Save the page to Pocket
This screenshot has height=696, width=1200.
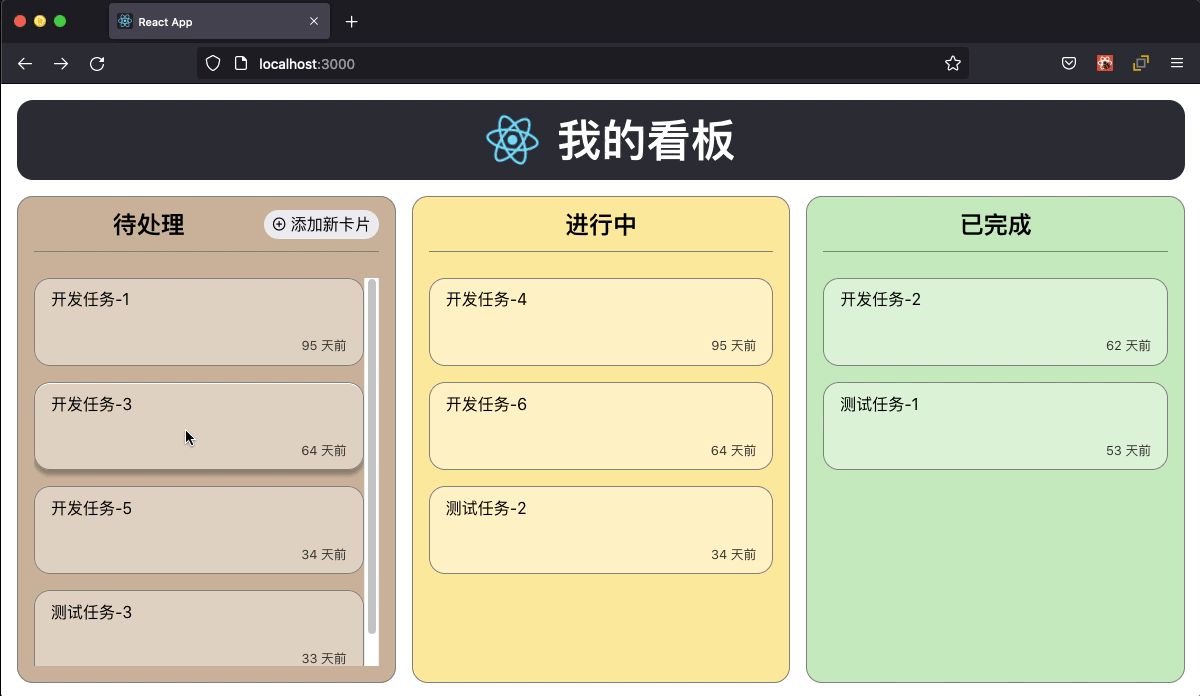tap(1068, 63)
